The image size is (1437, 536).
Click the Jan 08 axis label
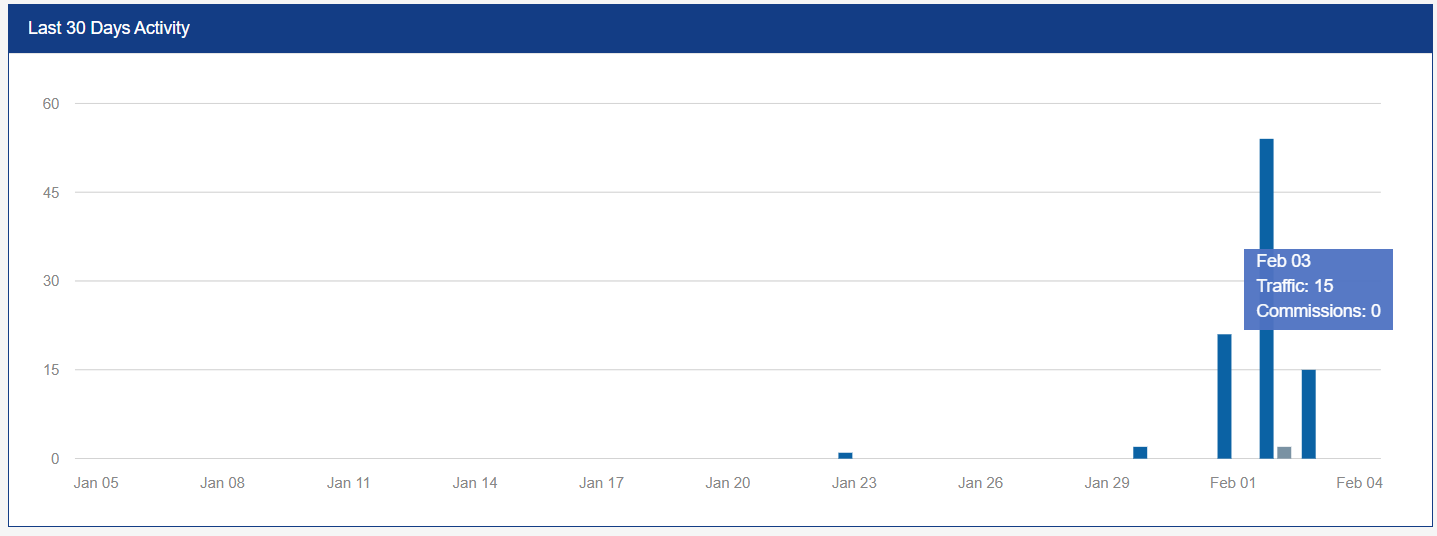point(222,483)
